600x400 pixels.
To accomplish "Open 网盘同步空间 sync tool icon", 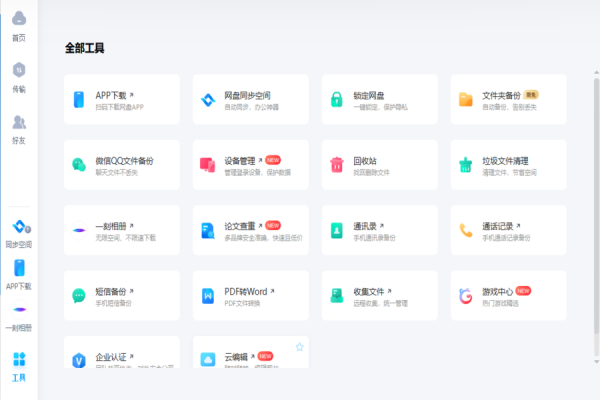I will pos(208,99).
